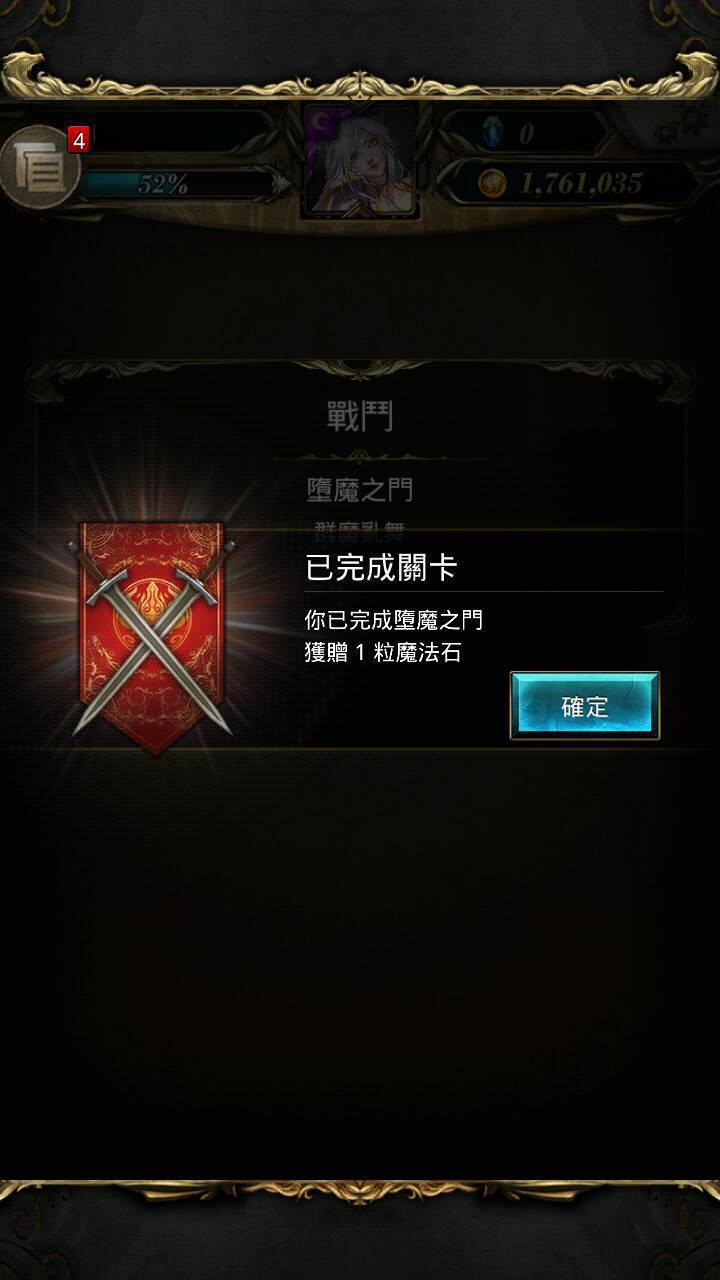The width and height of the screenshot is (720, 1280).
Task: Choose the 墮魔之門 stage entry
Action: 360,490
